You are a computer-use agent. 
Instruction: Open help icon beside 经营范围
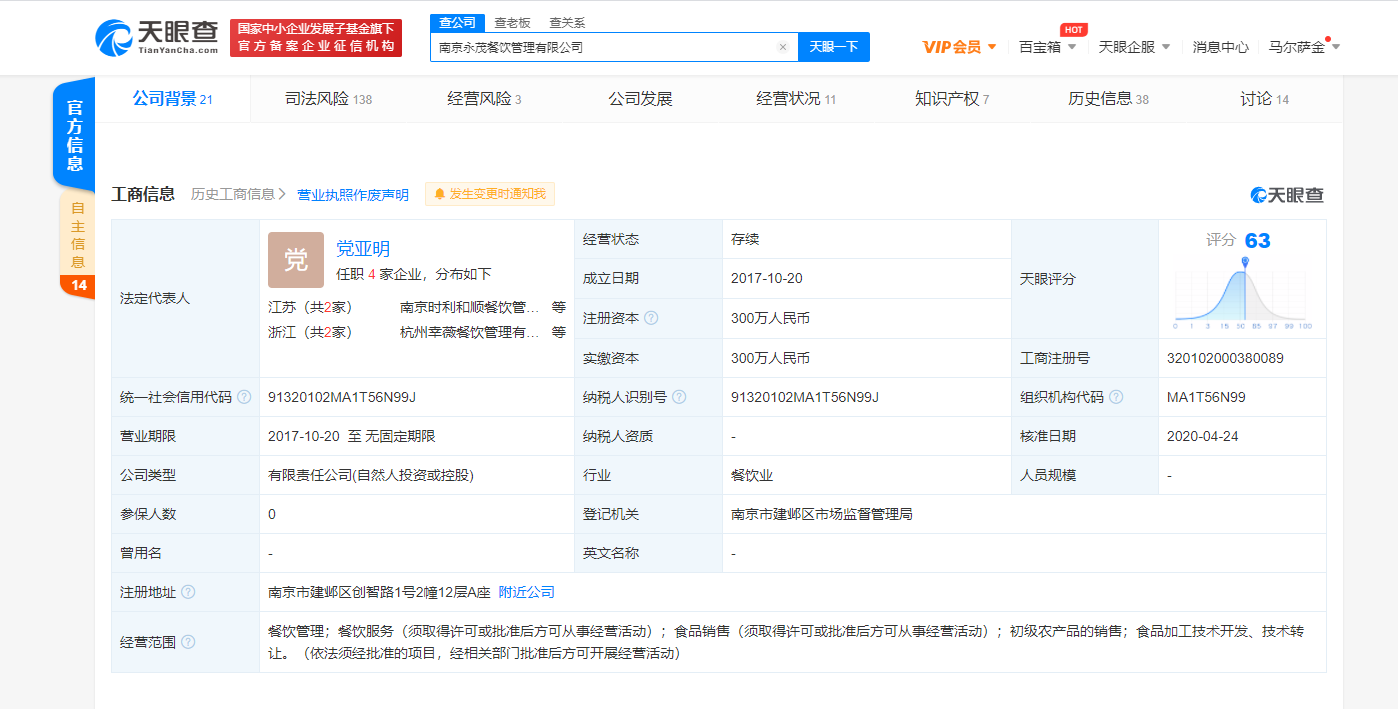click(187, 642)
